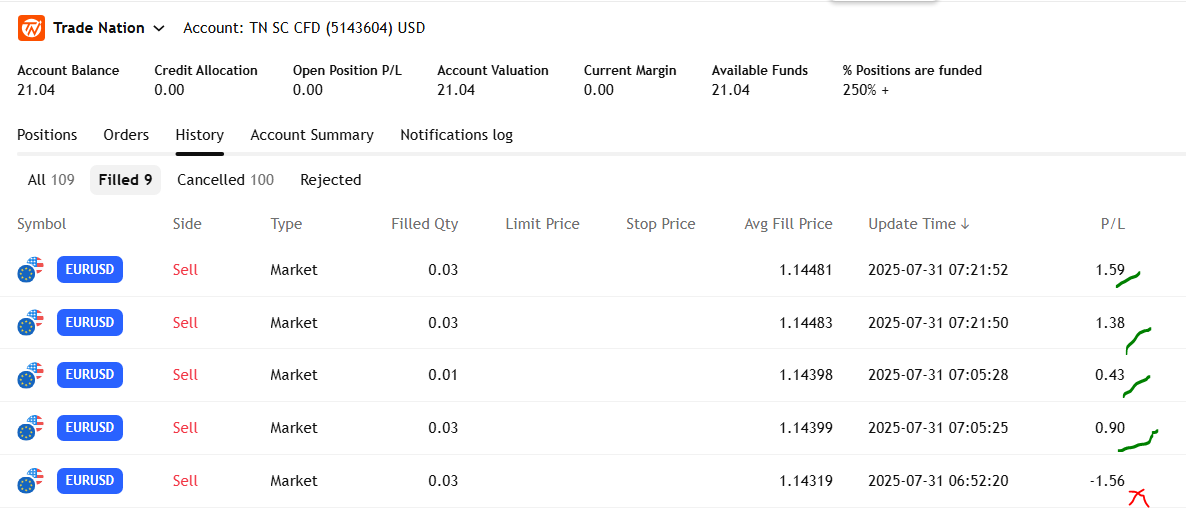Select the Filled 9 filter
Screen dimensions: 1186x517
[125, 180]
